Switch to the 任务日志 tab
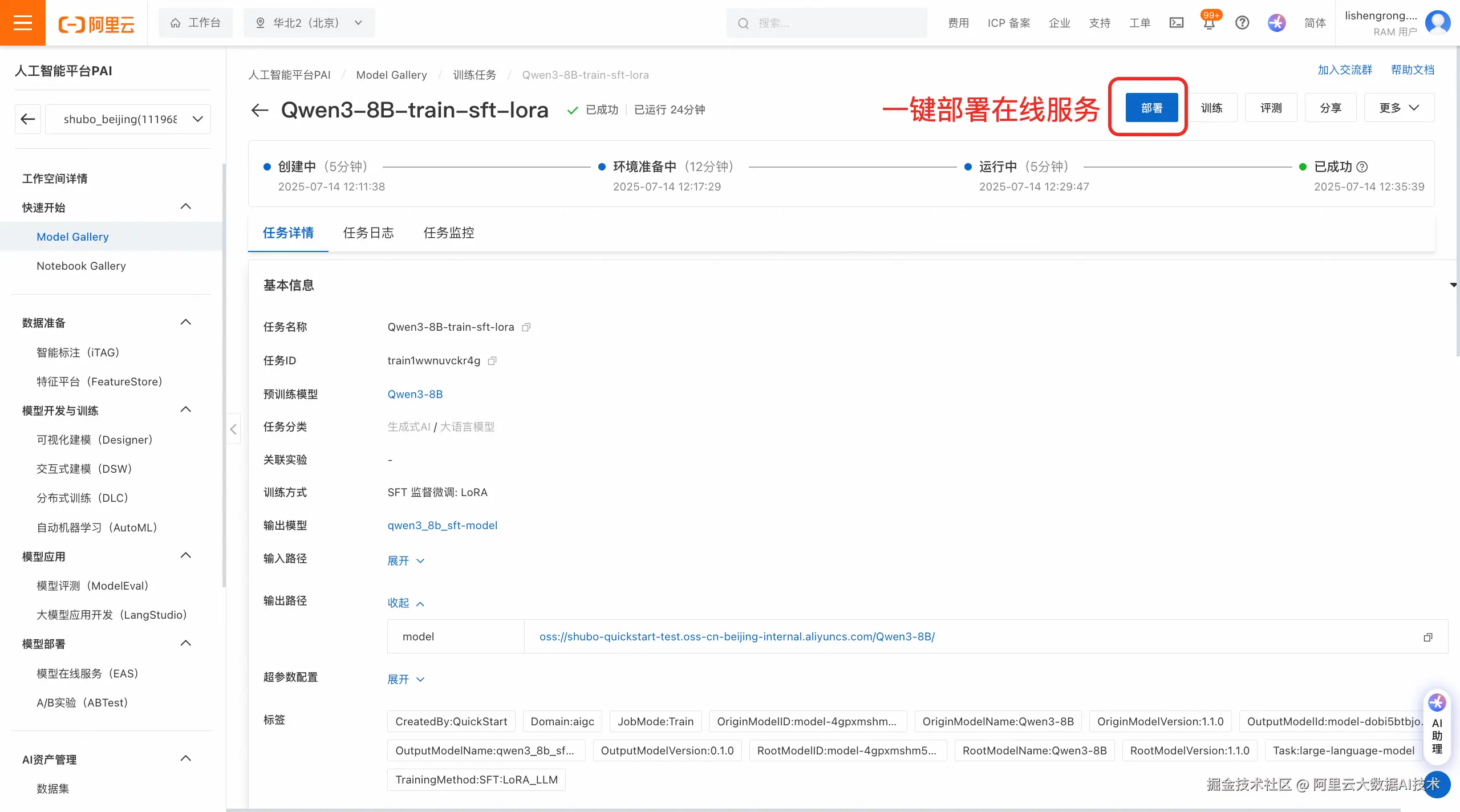The width and height of the screenshot is (1460, 812). (x=368, y=233)
